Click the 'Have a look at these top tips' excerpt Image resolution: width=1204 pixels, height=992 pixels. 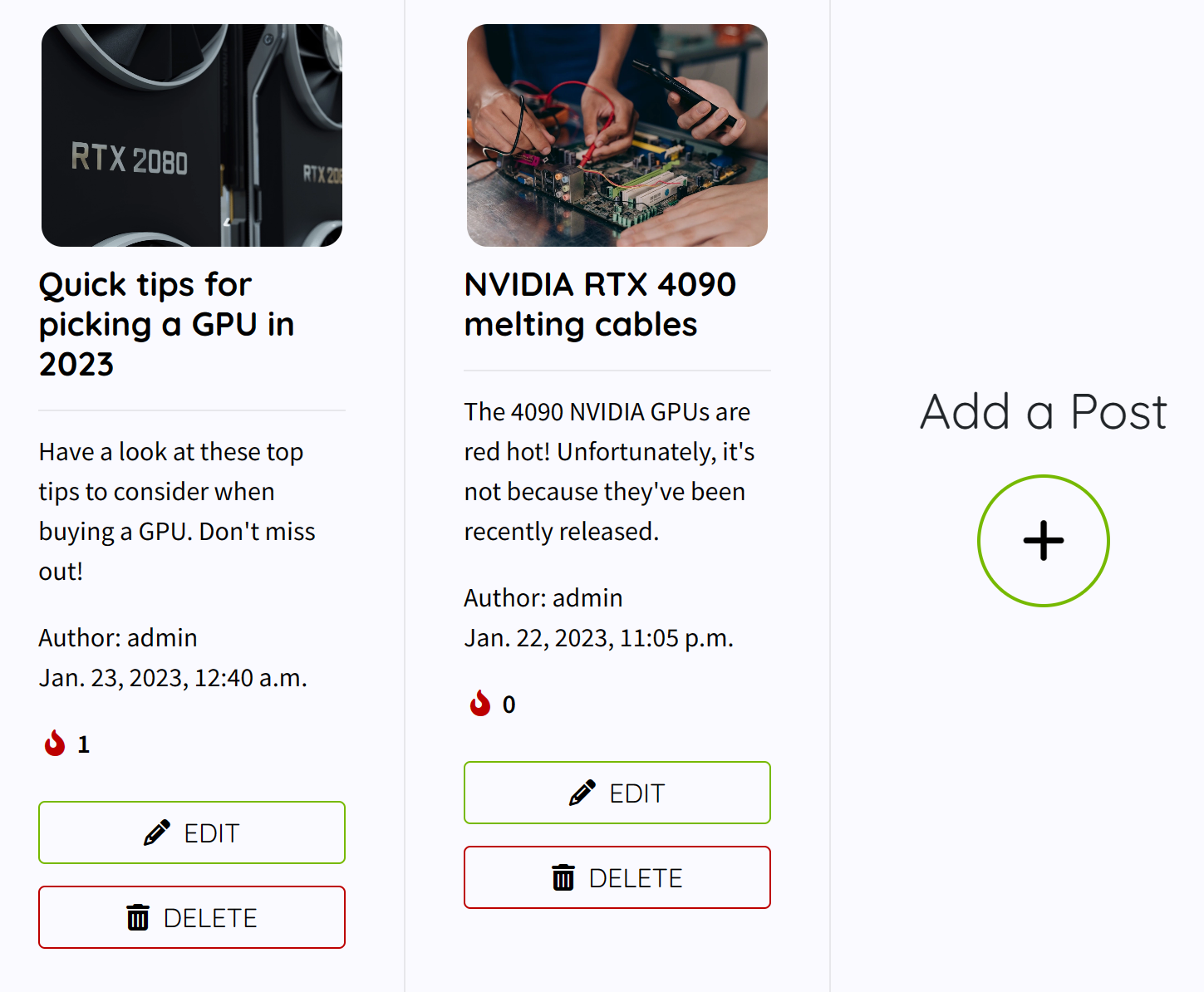[176, 511]
